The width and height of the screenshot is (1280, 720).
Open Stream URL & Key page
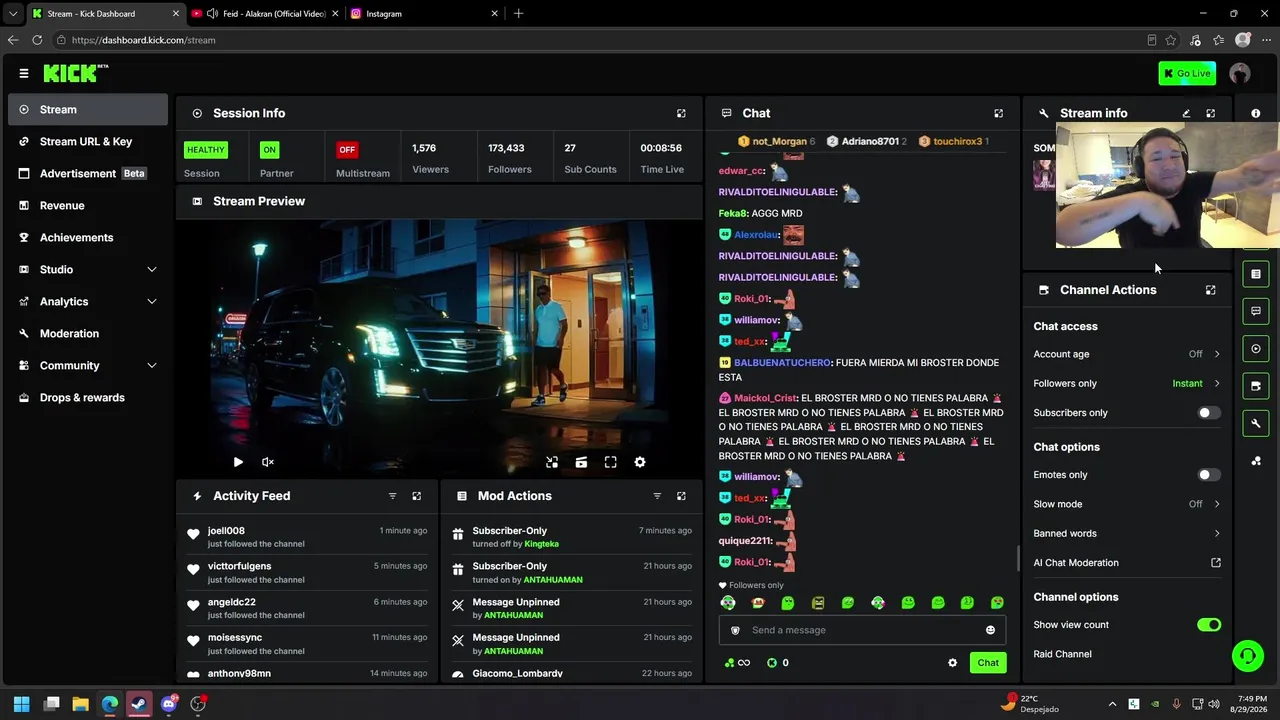(x=88, y=141)
